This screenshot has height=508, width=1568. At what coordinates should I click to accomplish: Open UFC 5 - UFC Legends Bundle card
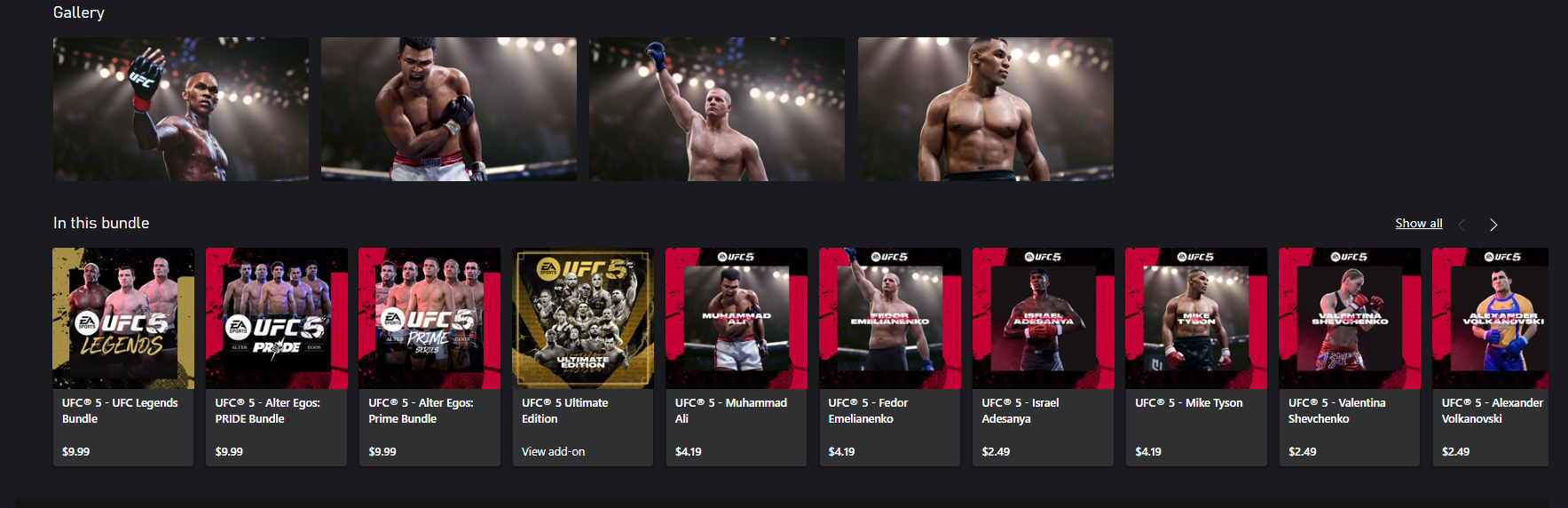[123, 356]
